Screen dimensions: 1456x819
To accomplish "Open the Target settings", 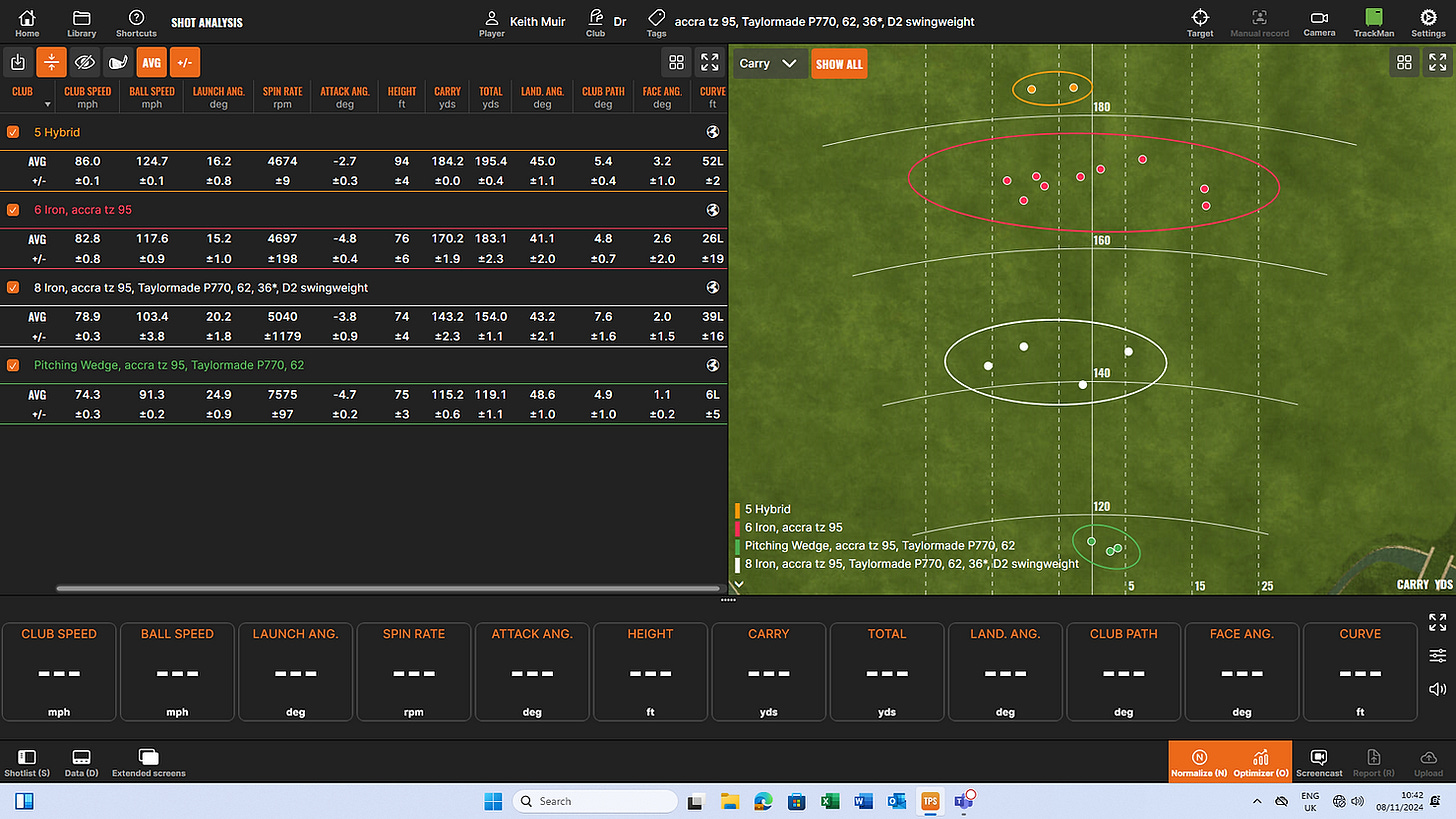I will 1200,23.
